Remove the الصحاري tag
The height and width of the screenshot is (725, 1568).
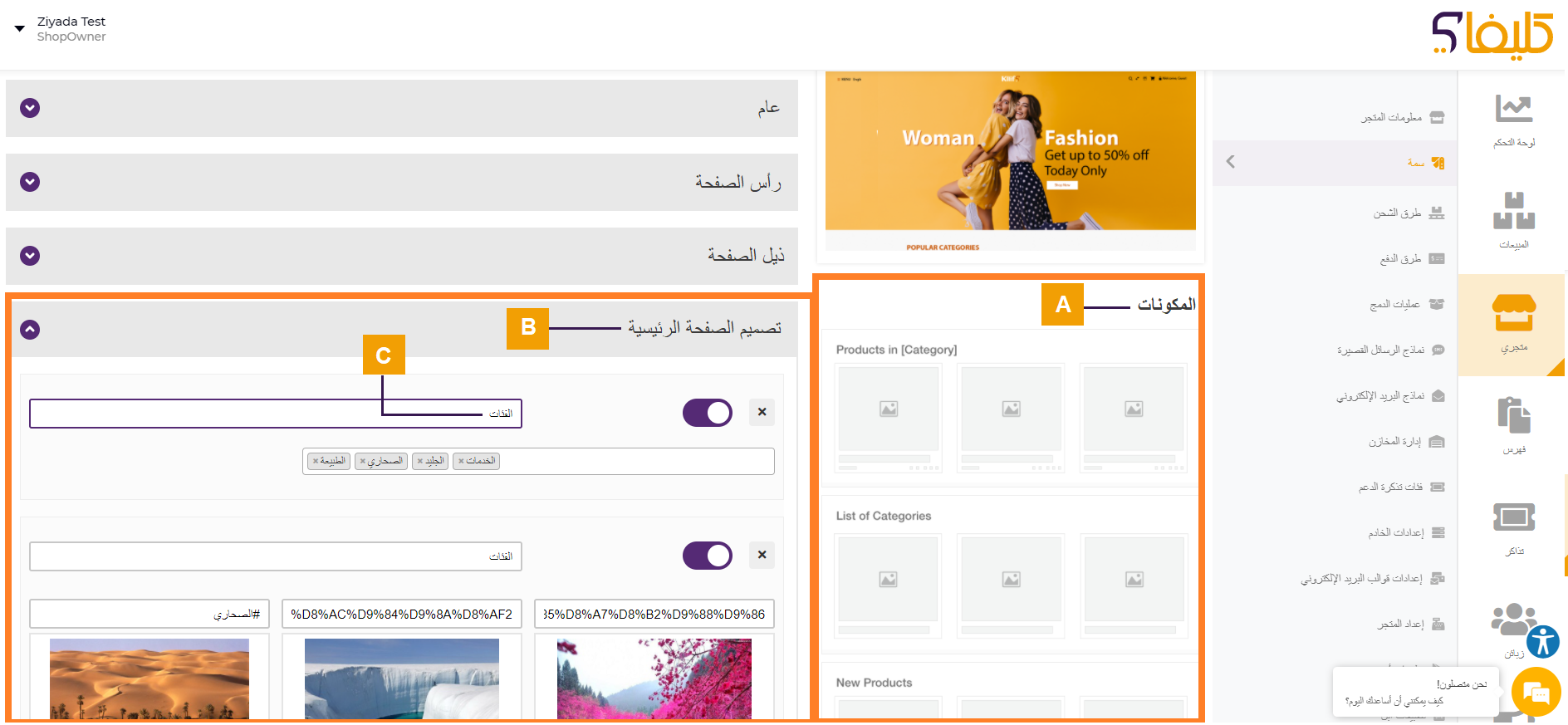[363, 461]
